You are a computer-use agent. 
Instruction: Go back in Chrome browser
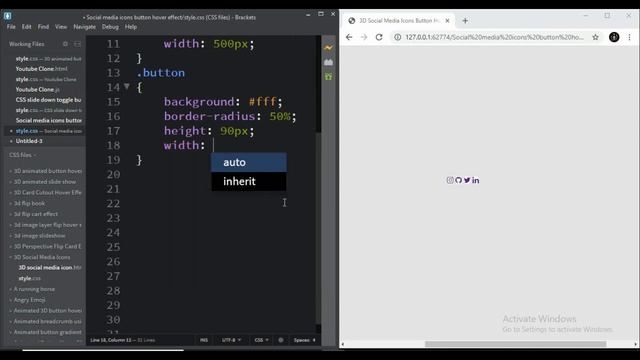[349, 37]
